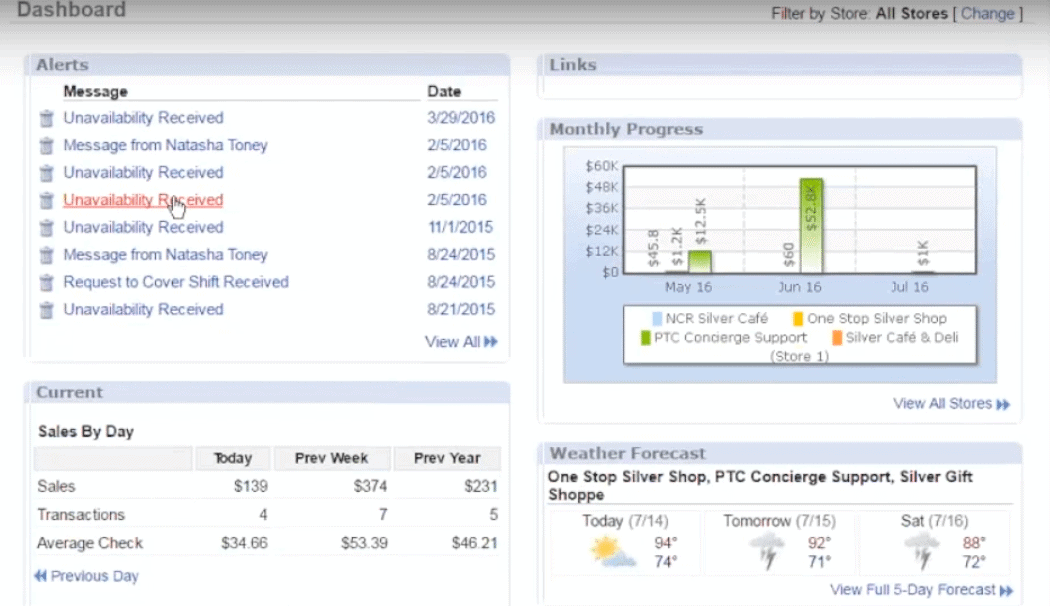The height and width of the screenshot is (606, 1050).
Task: Click the PTC Concierge Support green legend swatch
Action: (646, 337)
